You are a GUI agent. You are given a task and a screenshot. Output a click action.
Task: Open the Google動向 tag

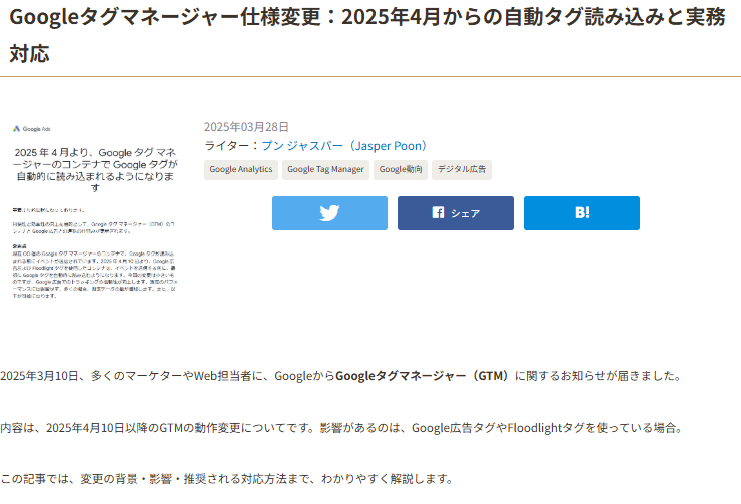coord(401,169)
